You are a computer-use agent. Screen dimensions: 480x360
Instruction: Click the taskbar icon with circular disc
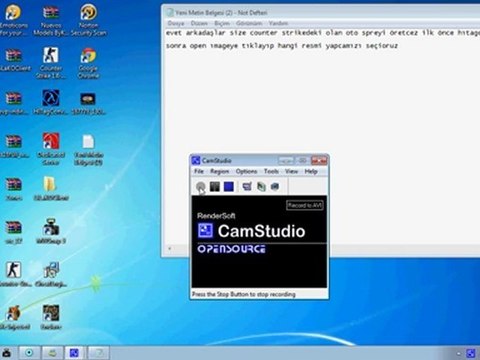pyautogui.click(x=29, y=353)
